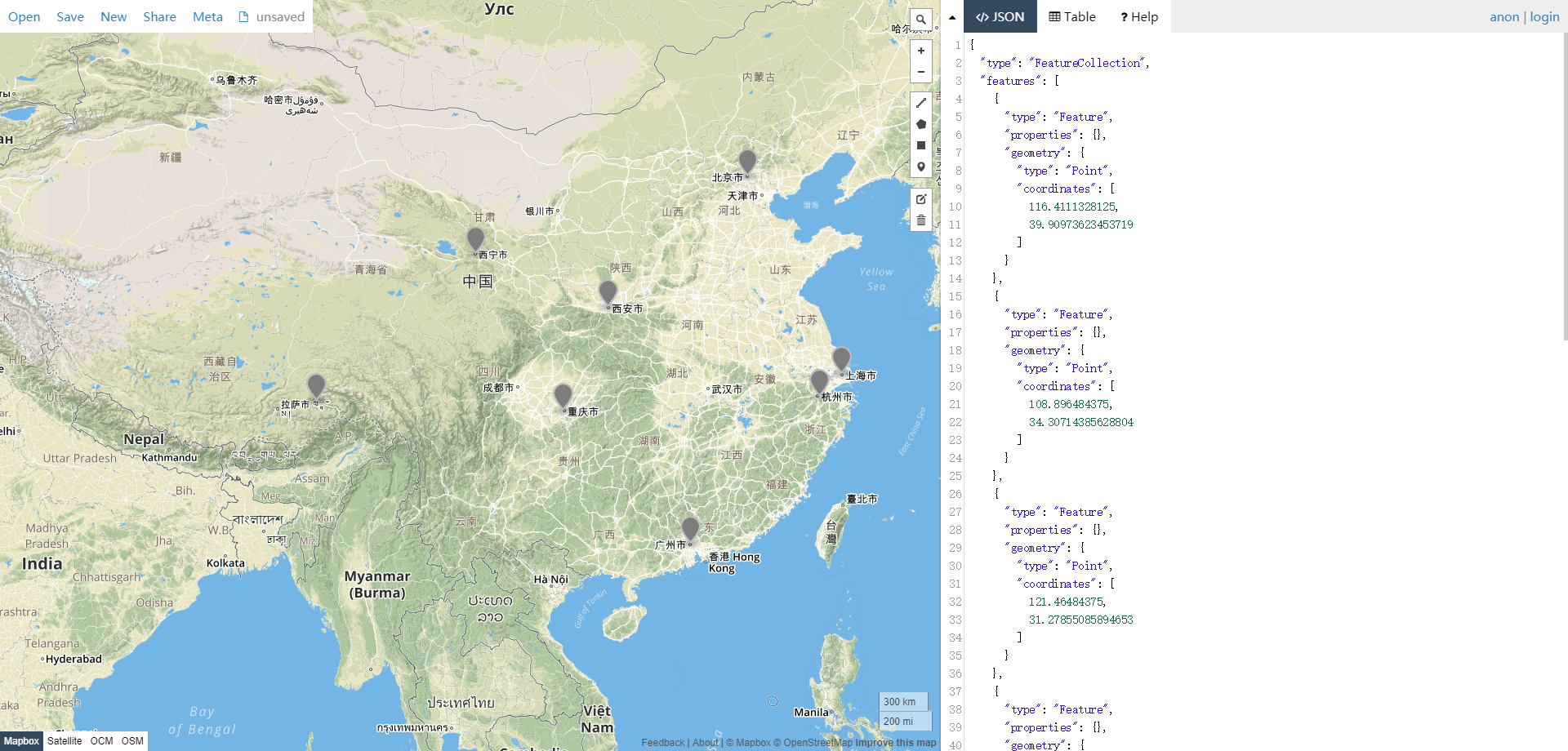This screenshot has width=1568, height=751.
Task: Zoom out using the minus control
Action: click(x=921, y=73)
